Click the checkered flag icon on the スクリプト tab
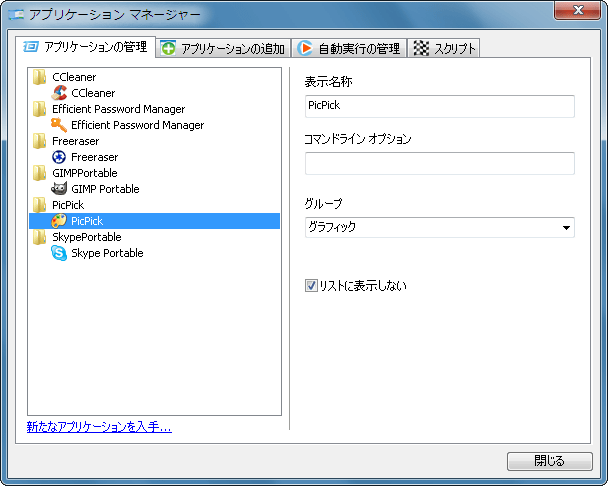Screen dimensions: 608x486 [x=421, y=48]
